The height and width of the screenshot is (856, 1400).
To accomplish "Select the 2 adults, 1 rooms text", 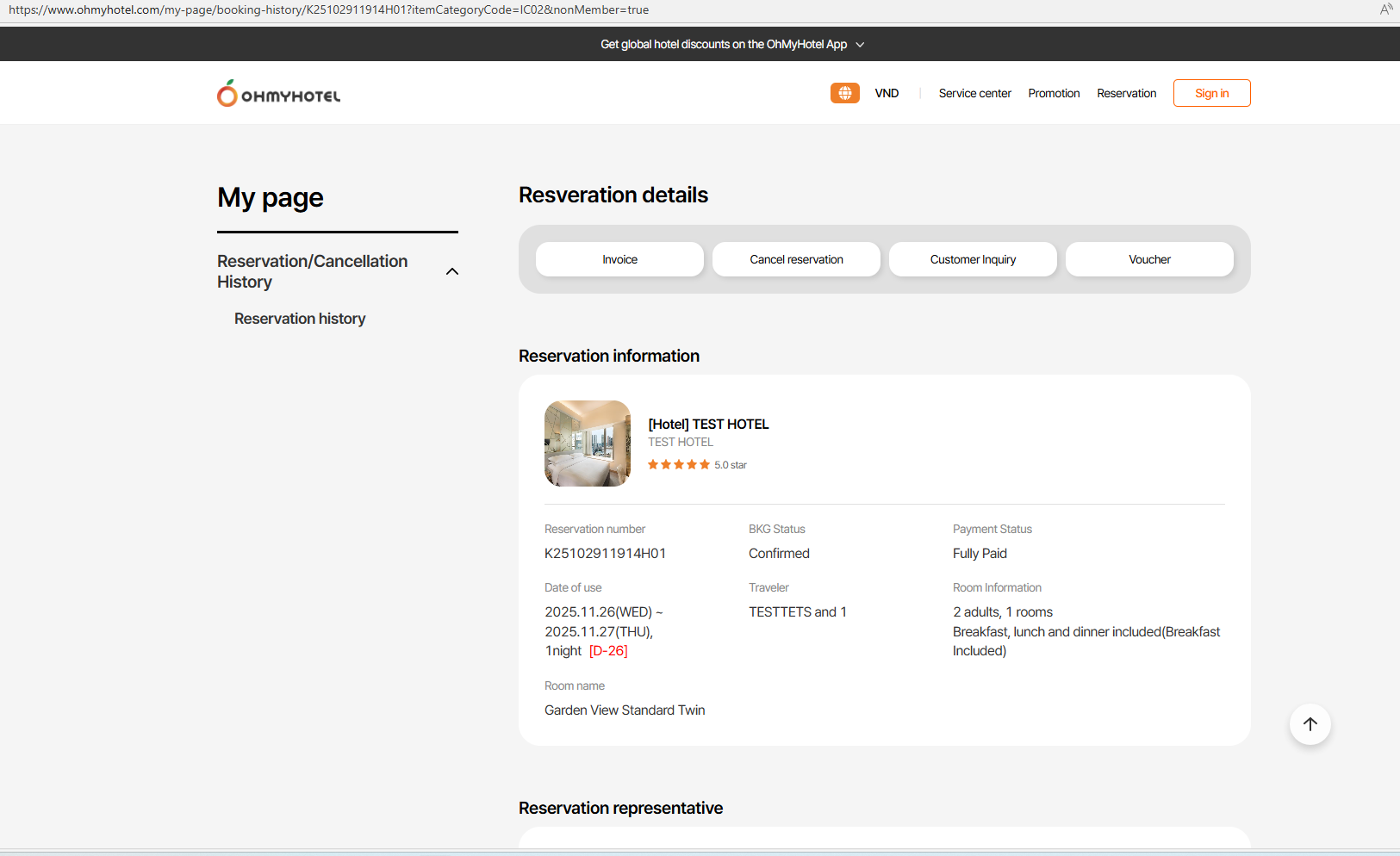I will [1003, 612].
